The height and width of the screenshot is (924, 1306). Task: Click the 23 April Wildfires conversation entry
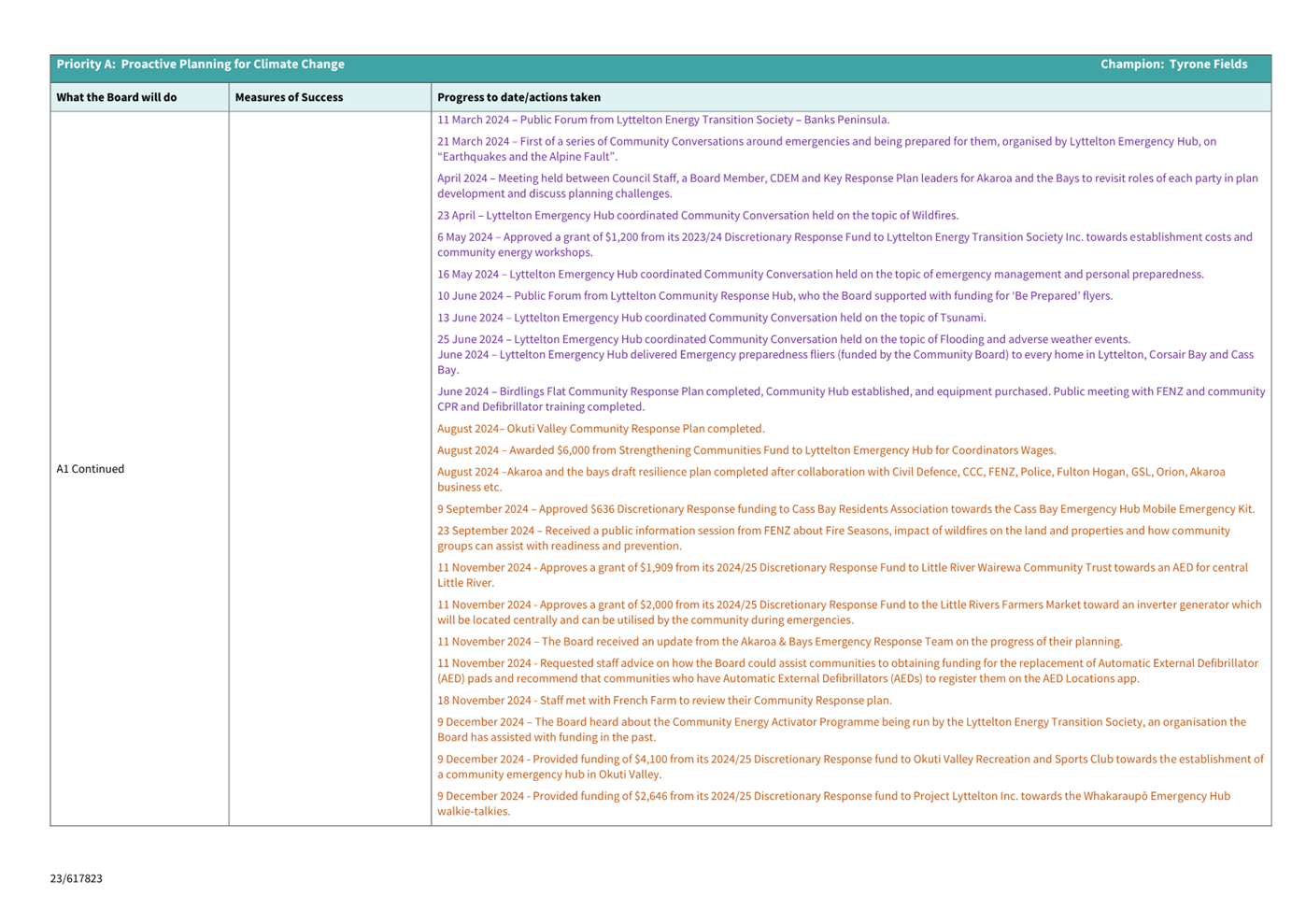click(697, 216)
